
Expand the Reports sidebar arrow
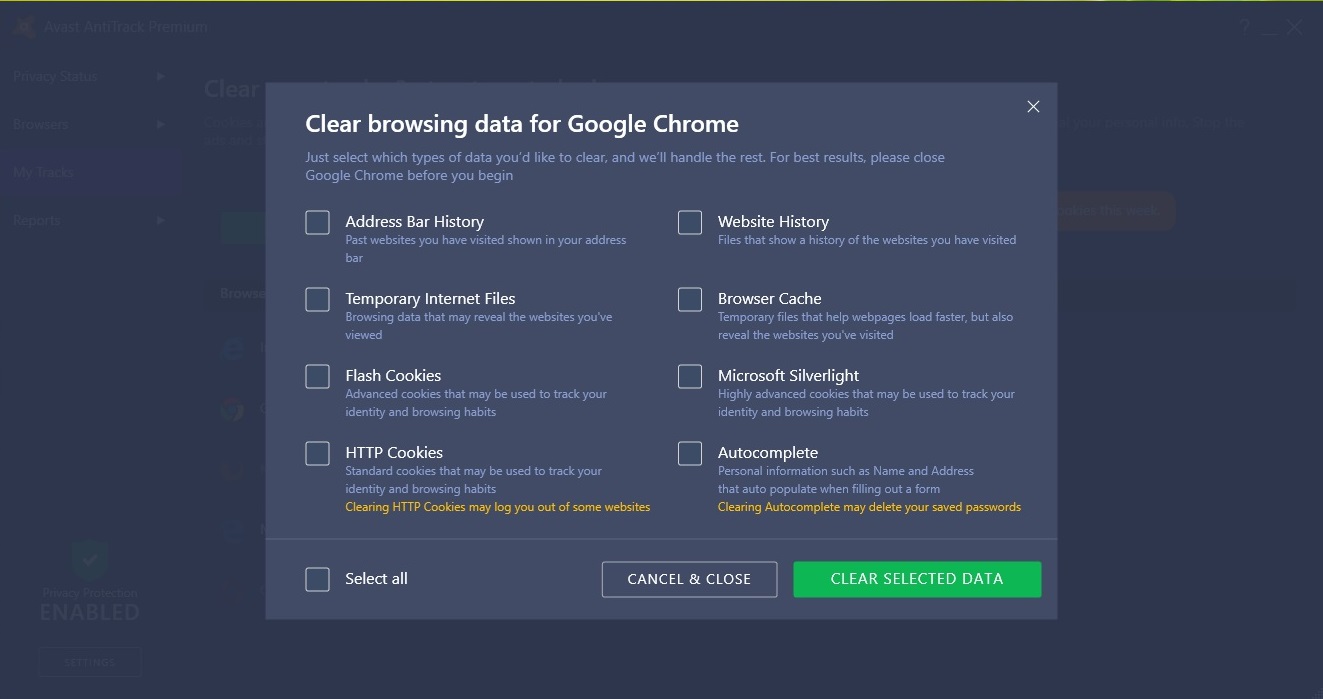(x=161, y=220)
